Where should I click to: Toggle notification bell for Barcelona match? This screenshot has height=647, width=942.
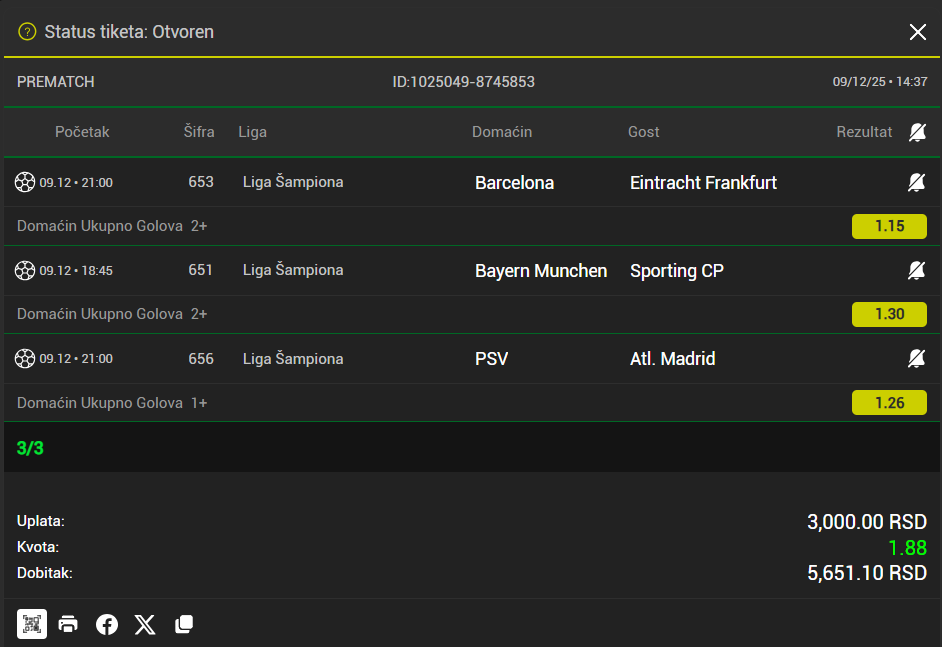tap(916, 182)
